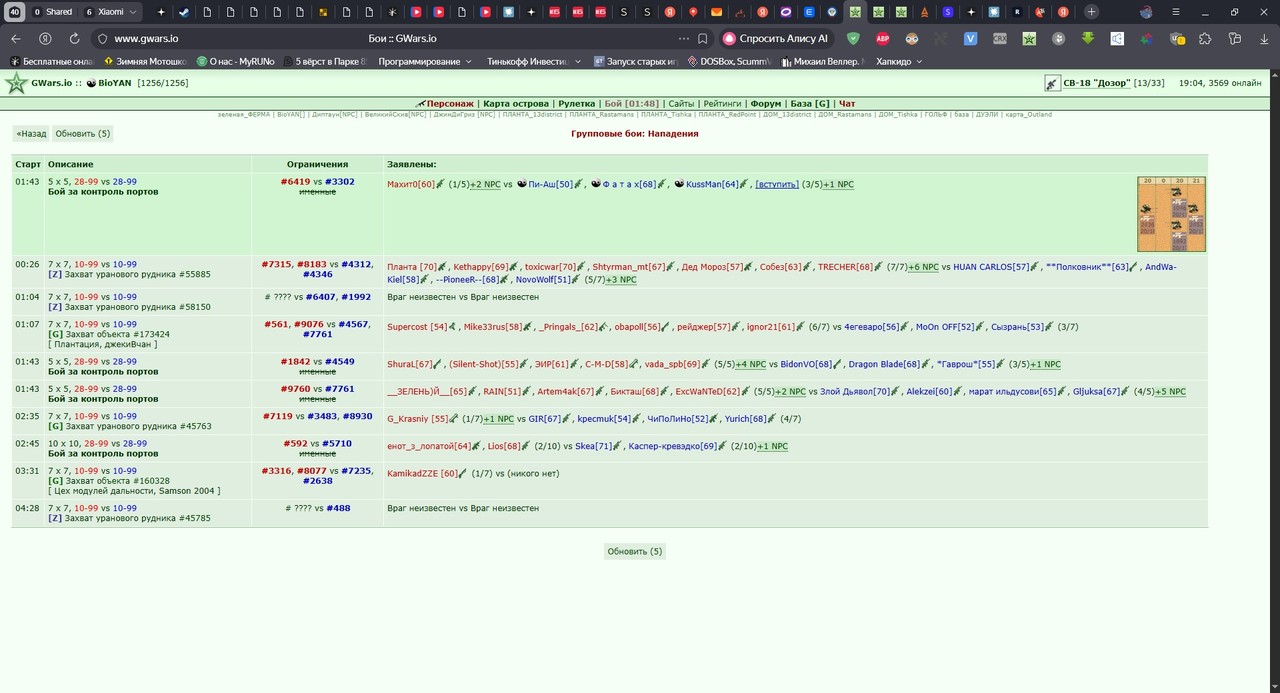Go back using the «Назад button
1280x693 pixels.
coord(31,134)
